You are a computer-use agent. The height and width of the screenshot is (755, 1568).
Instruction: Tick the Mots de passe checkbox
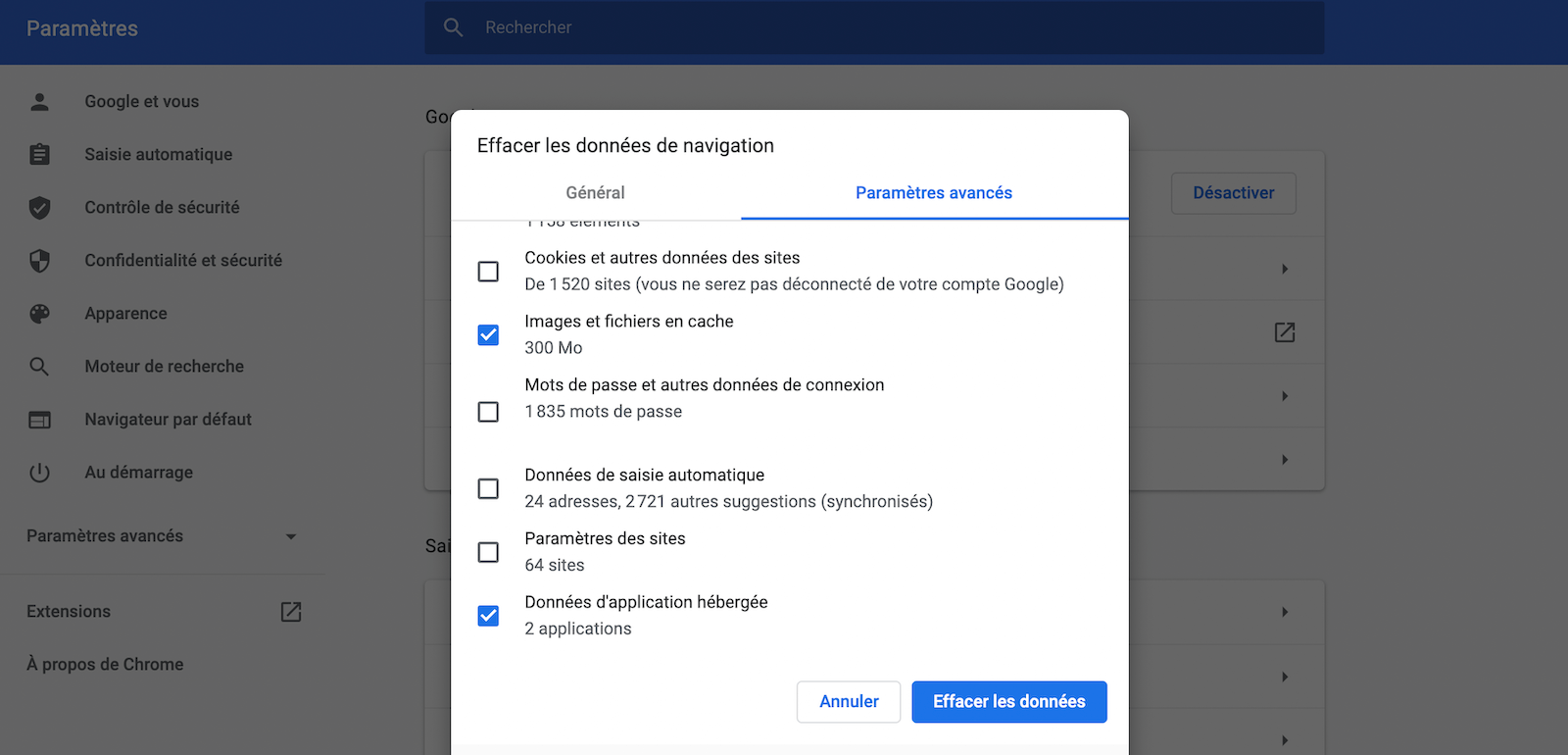point(488,412)
